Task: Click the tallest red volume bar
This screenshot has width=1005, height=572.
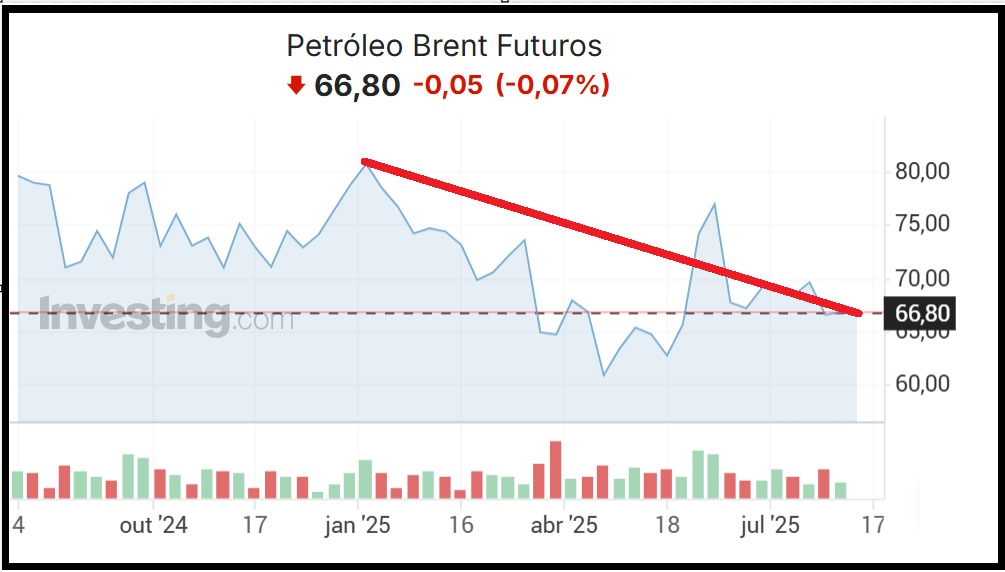Action: [x=555, y=470]
